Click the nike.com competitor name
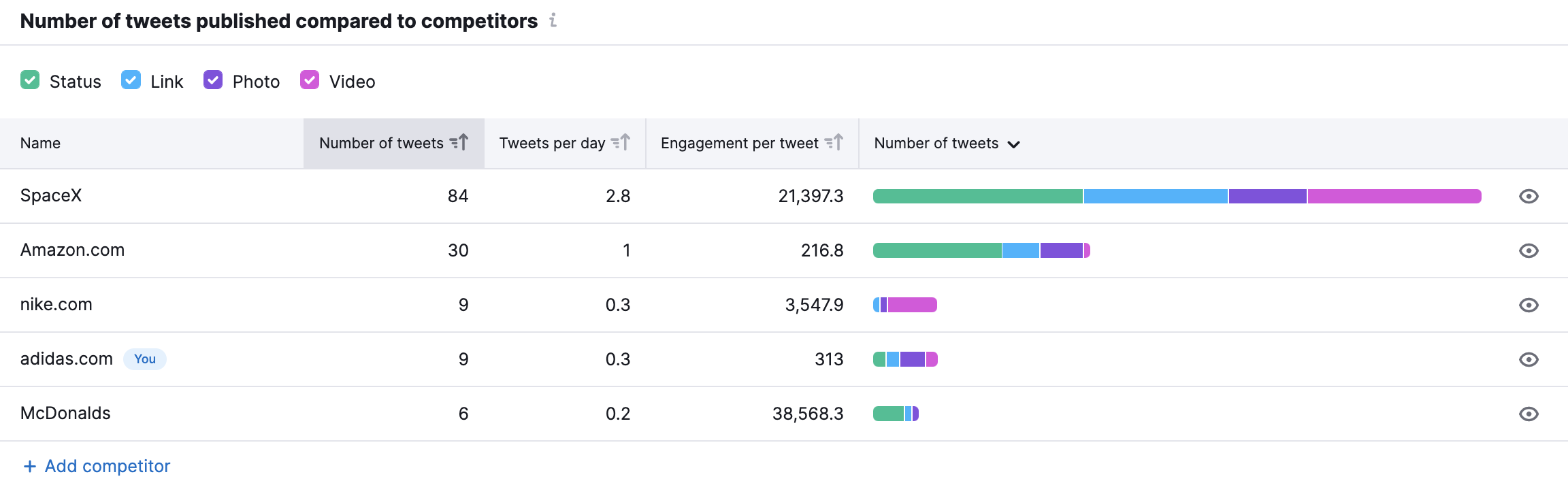 pyautogui.click(x=56, y=305)
